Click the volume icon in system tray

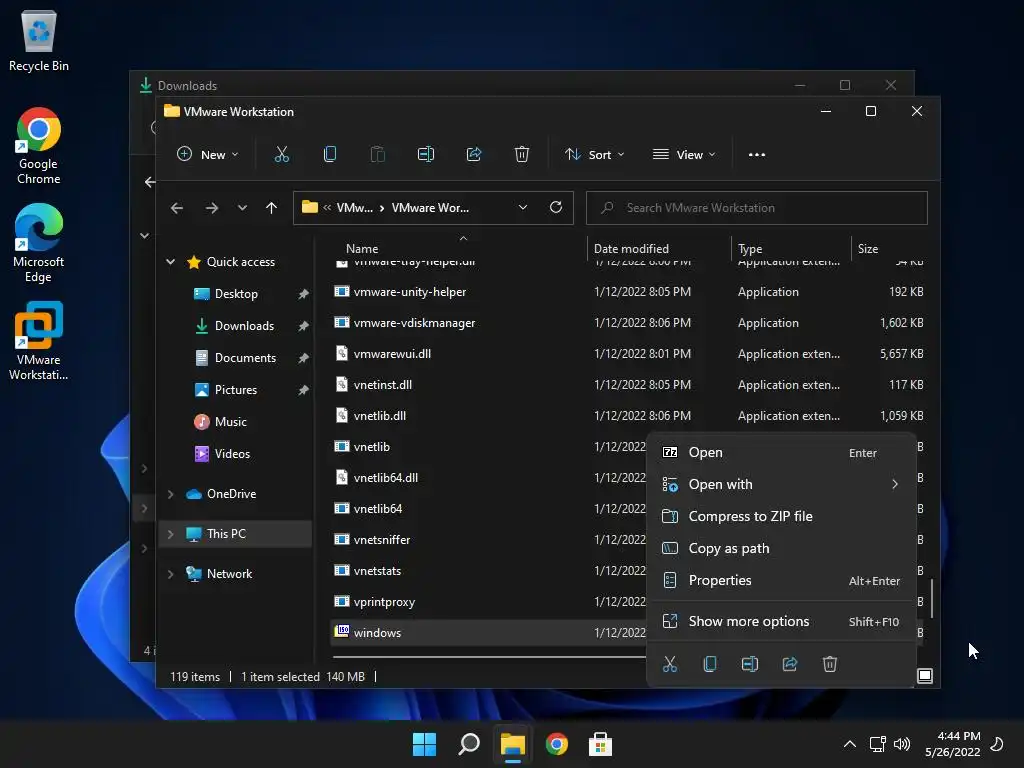click(x=902, y=744)
